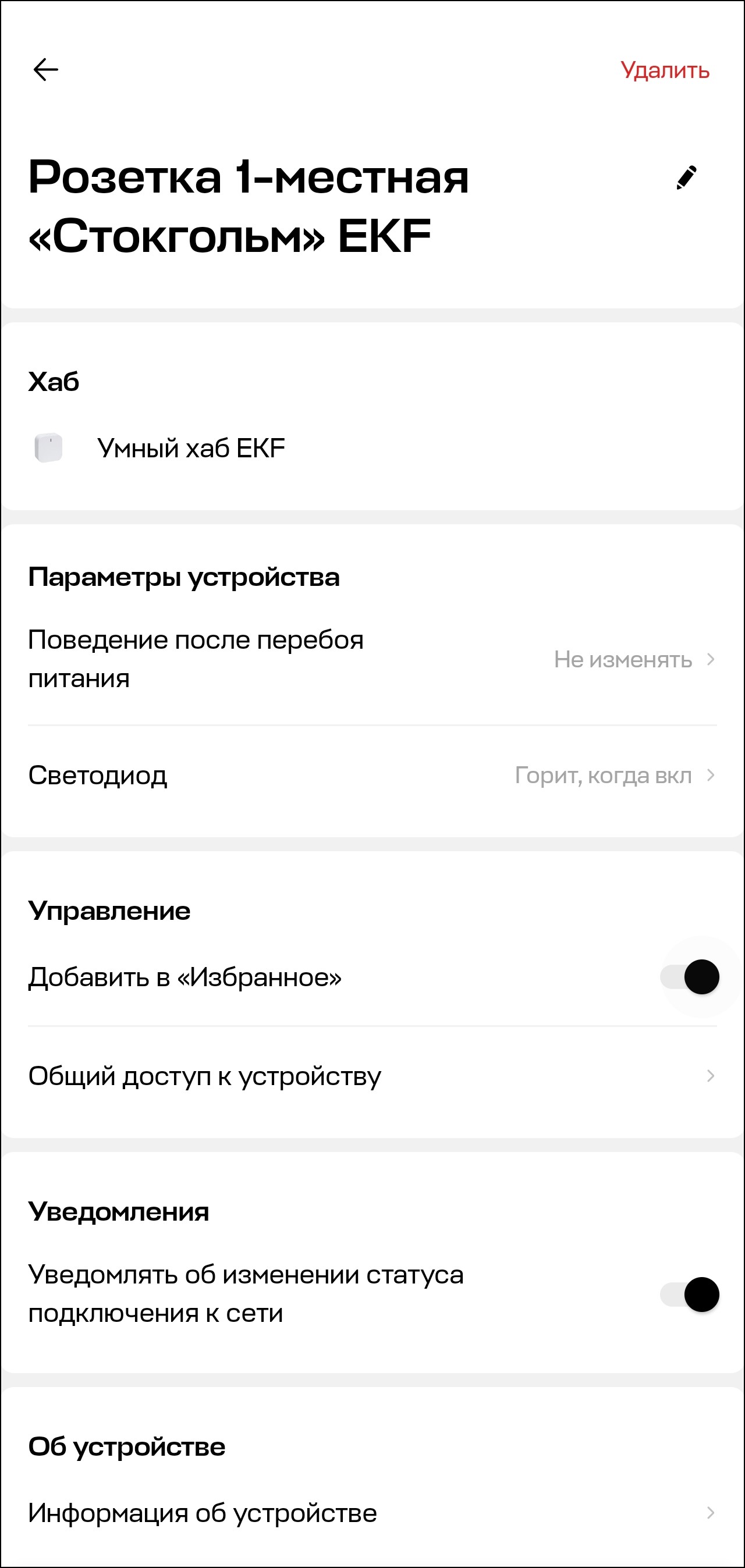The height and width of the screenshot is (1568, 745).
Task: Open the 'Умный хаб EKF' hub link
Action: tap(191, 449)
